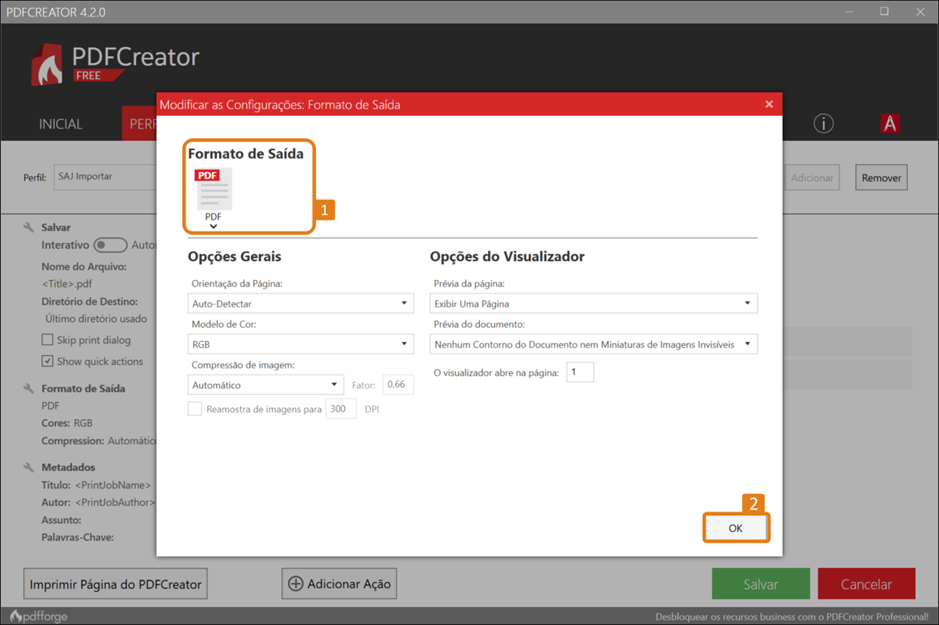Click the PDFCreator flame logo

click(48, 65)
